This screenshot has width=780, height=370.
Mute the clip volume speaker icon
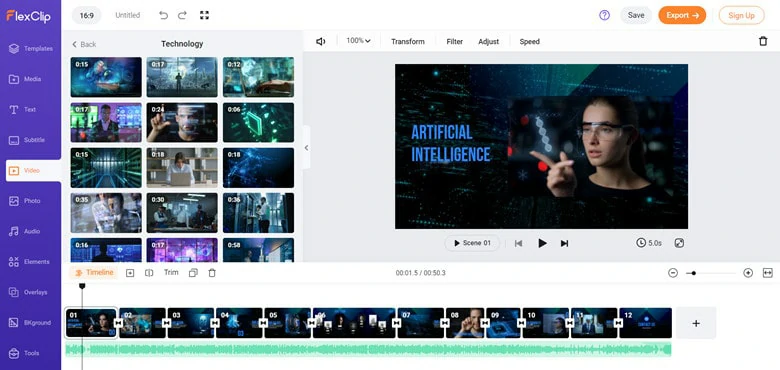click(x=321, y=42)
